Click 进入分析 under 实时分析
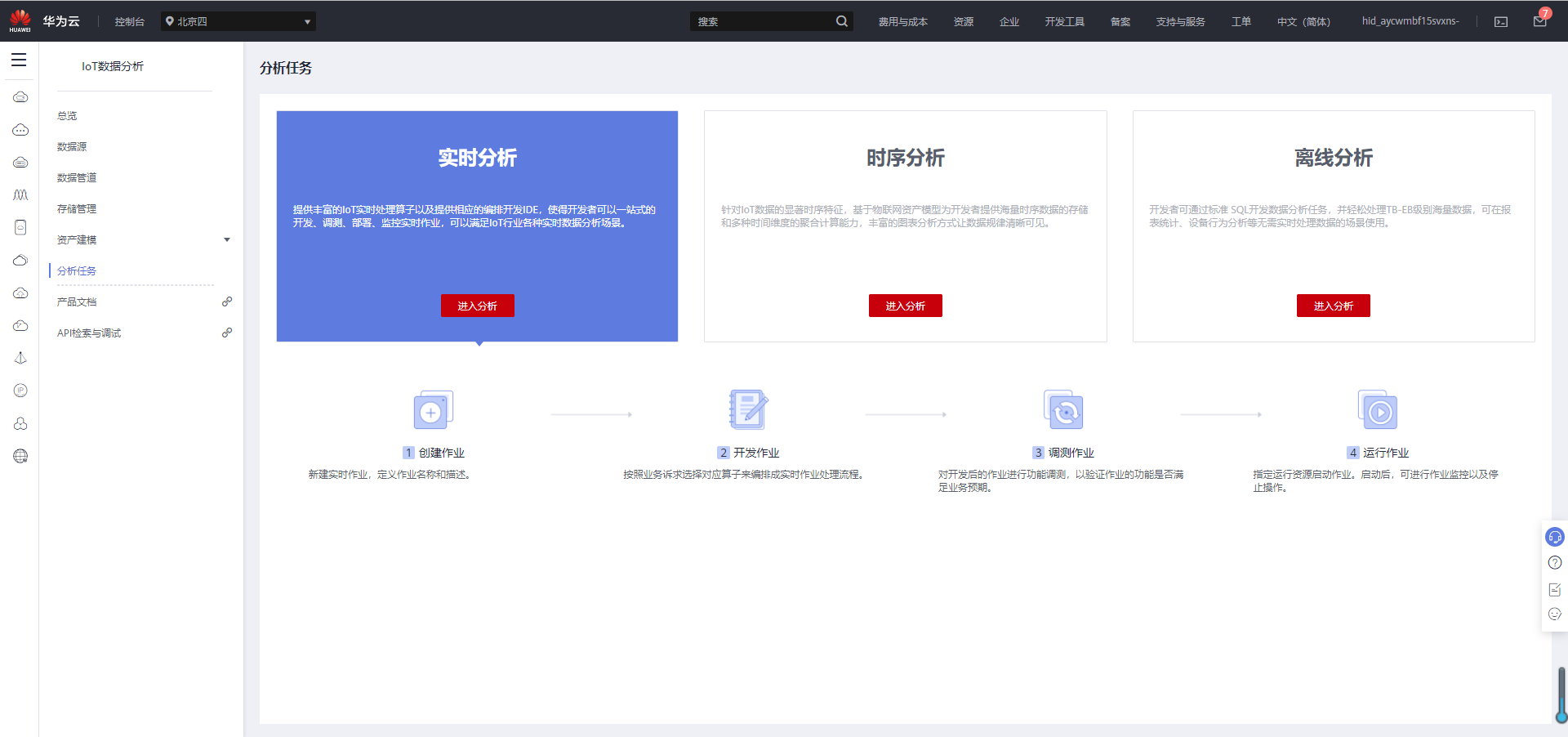The image size is (1568, 737). tap(477, 306)
